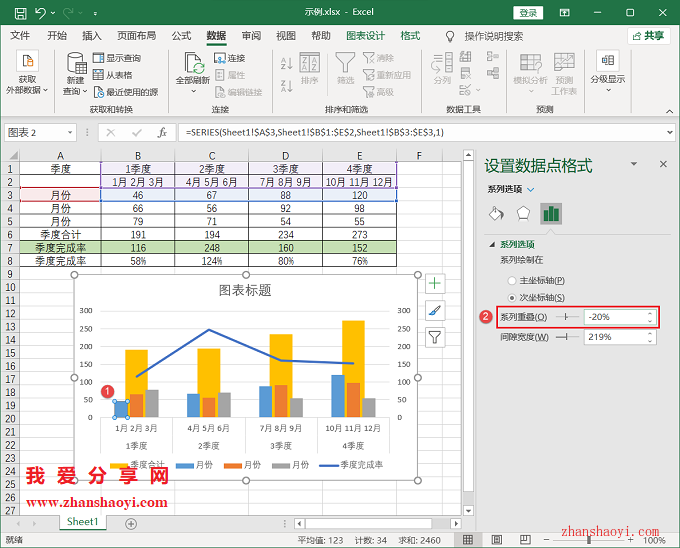Screen dimensions: 680x548
Task: Click Text to Columns (分列)
Action: point(442,68)
